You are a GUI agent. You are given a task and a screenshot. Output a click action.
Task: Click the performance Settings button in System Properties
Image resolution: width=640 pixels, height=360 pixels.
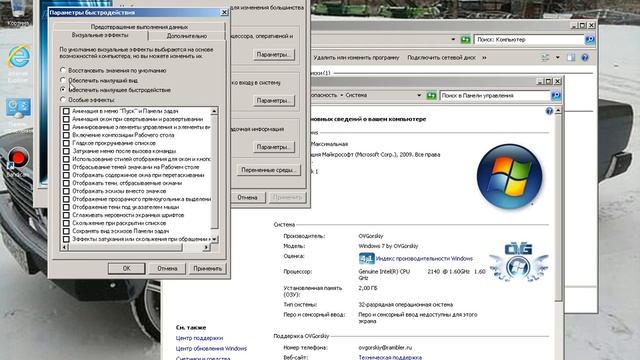point(273,55)
